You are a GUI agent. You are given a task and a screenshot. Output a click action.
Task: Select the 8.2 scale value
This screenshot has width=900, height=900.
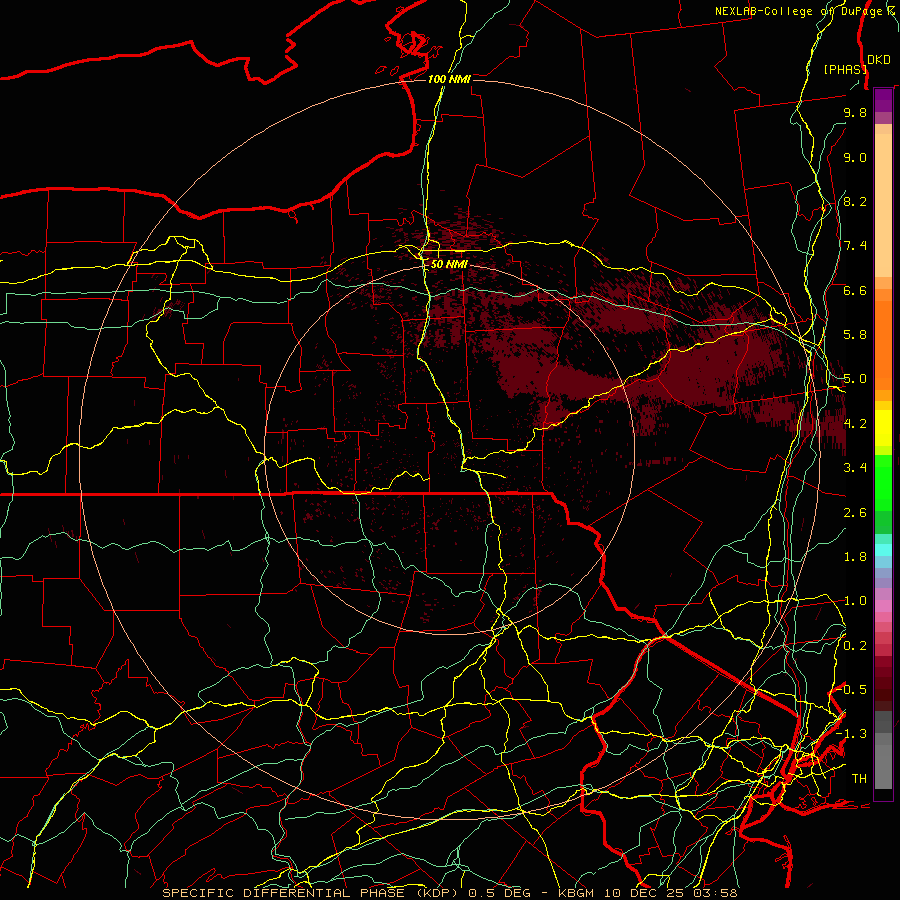(855, 201)
